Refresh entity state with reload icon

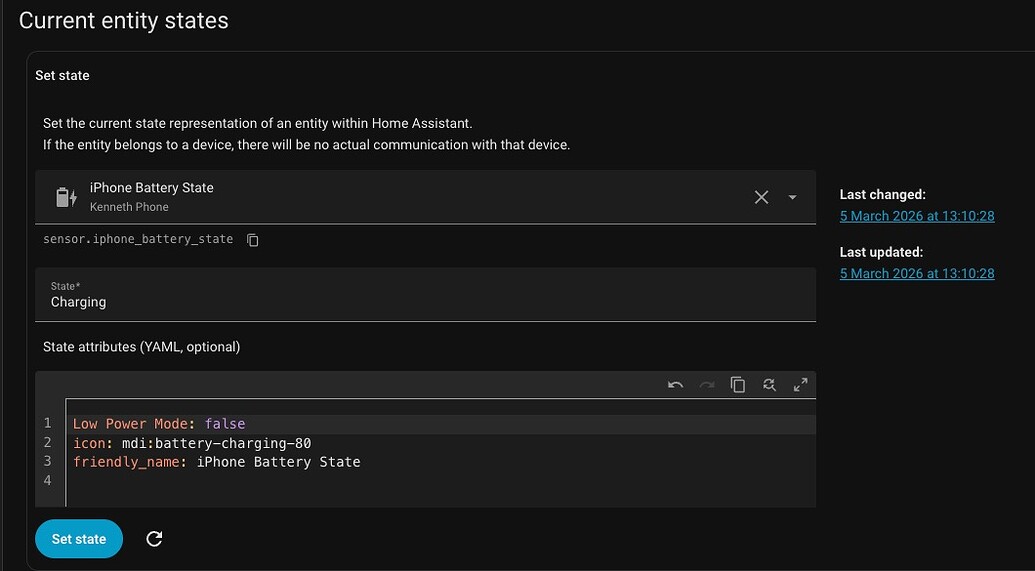(154, 539)
